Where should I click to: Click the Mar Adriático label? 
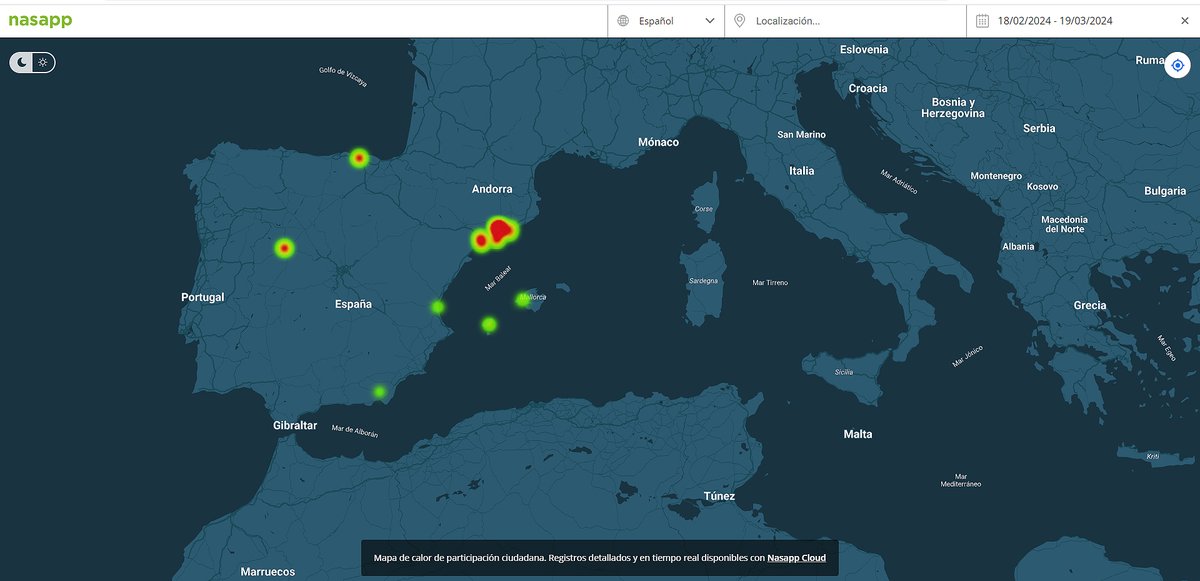(899, 181)
